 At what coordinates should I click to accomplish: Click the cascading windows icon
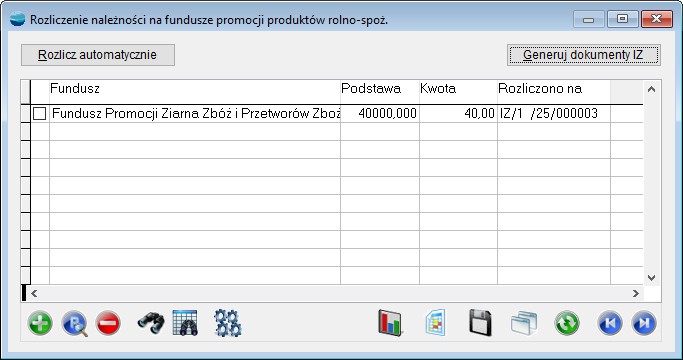[524, 323]
